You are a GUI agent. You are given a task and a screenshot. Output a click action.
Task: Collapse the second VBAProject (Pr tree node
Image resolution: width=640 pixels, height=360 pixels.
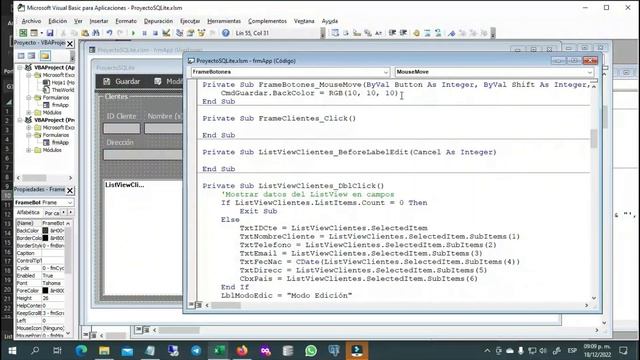[20, 120]
